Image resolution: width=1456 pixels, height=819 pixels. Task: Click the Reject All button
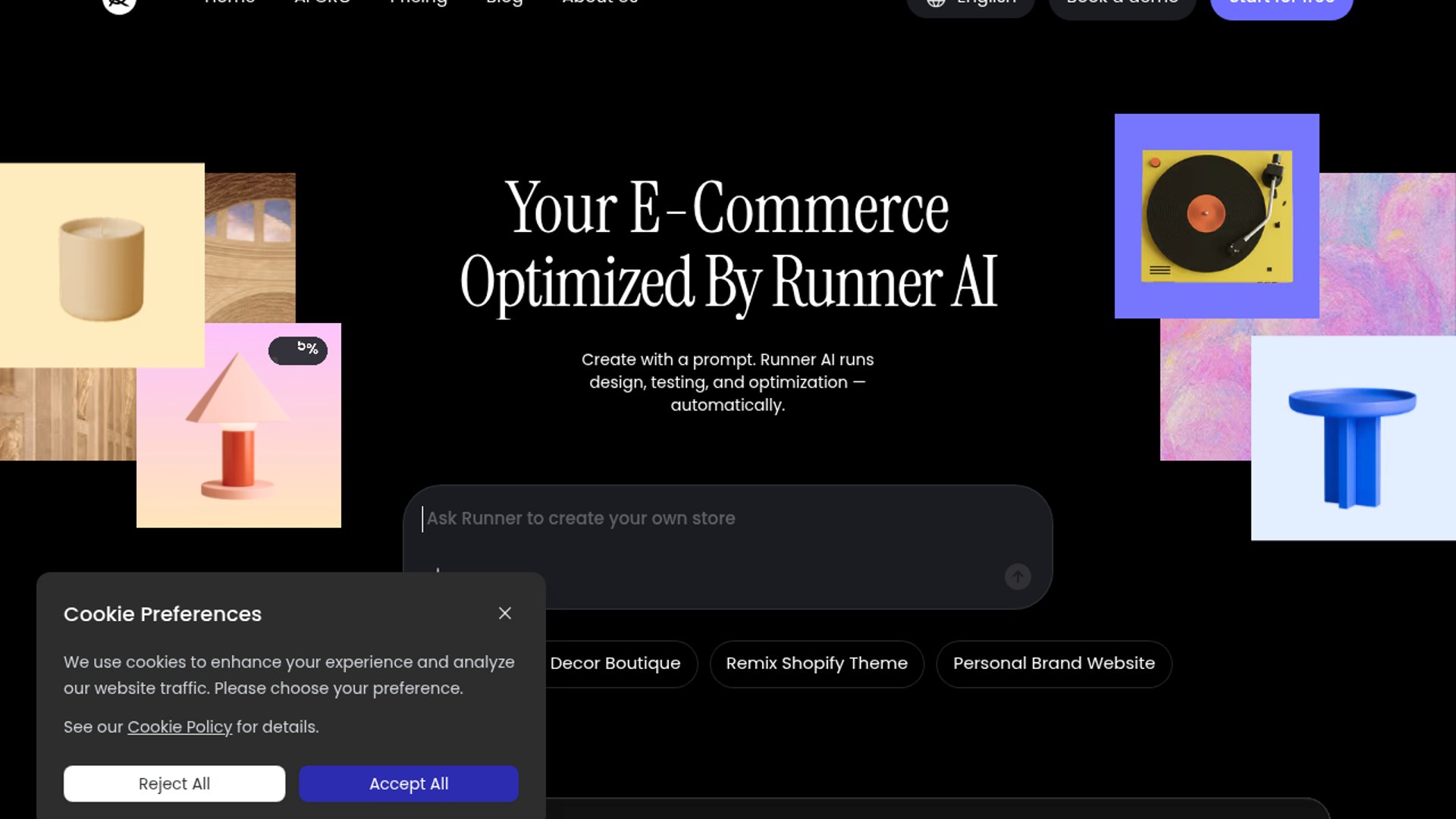pyautogui.click(x=174, y=783)
